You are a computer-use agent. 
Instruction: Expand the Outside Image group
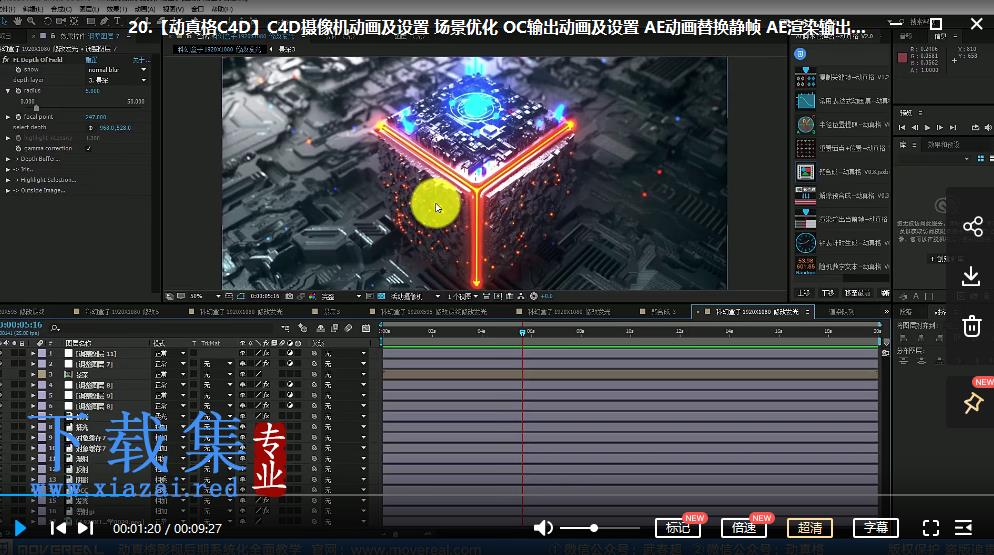(x=8, y=190)
